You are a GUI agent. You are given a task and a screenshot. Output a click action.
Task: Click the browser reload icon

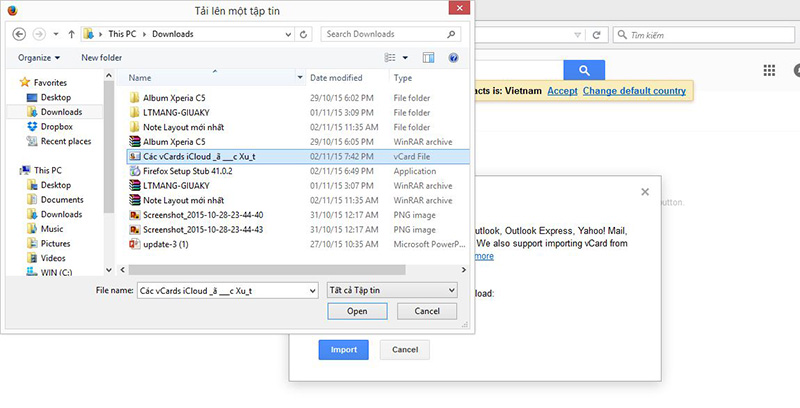point(596,35)
